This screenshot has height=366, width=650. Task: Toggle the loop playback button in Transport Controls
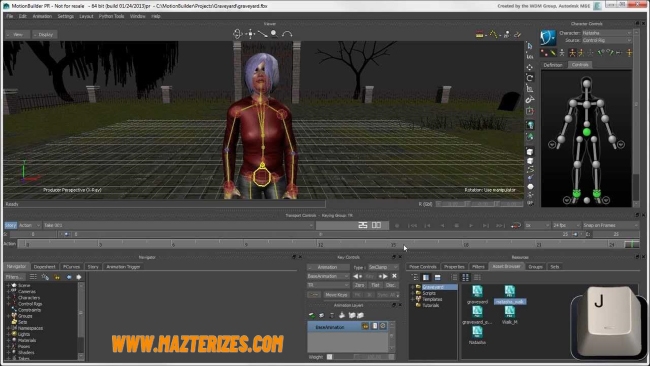(516, 225)
